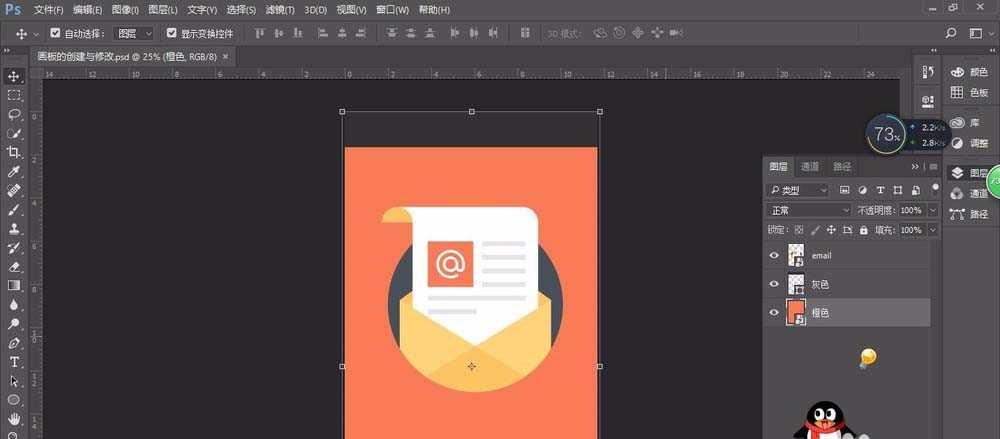Screen dimensions: 1000x439
Task: Hide the 灰色 layer via eye icon
Action: pyautogui.click(x=774, y=284)
